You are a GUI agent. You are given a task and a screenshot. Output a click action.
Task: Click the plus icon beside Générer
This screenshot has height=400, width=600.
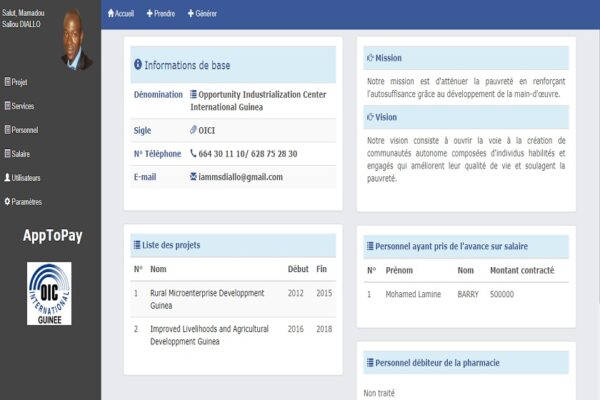pyautogui.click(x=191, y=13)
